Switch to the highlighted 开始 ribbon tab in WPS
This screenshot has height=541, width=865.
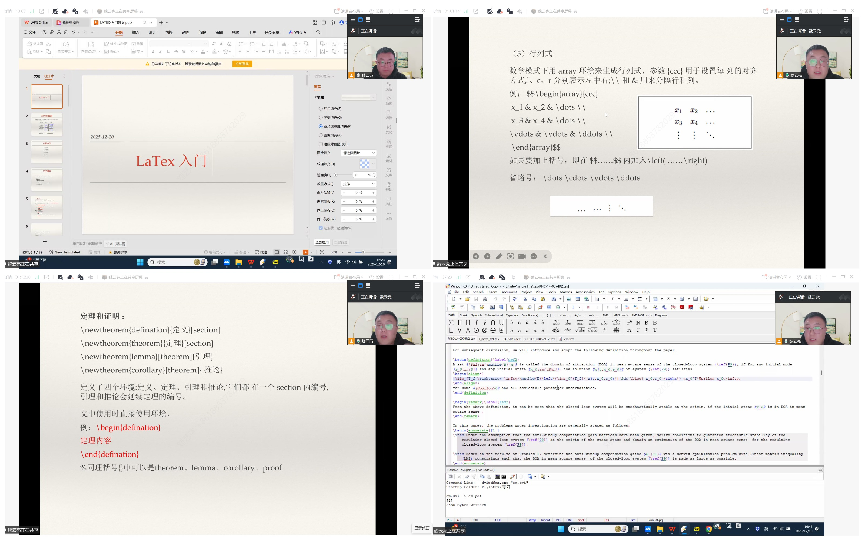point(118,32)
